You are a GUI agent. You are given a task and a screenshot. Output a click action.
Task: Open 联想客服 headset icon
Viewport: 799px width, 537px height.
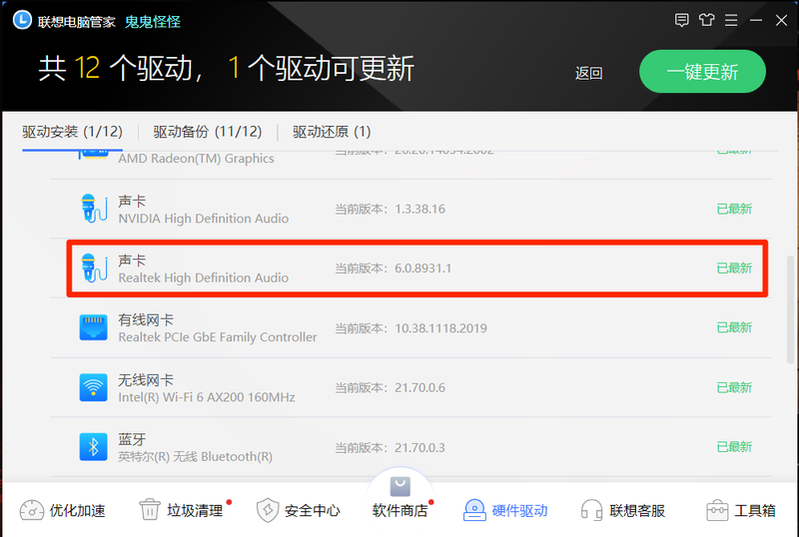coord(592,510)
